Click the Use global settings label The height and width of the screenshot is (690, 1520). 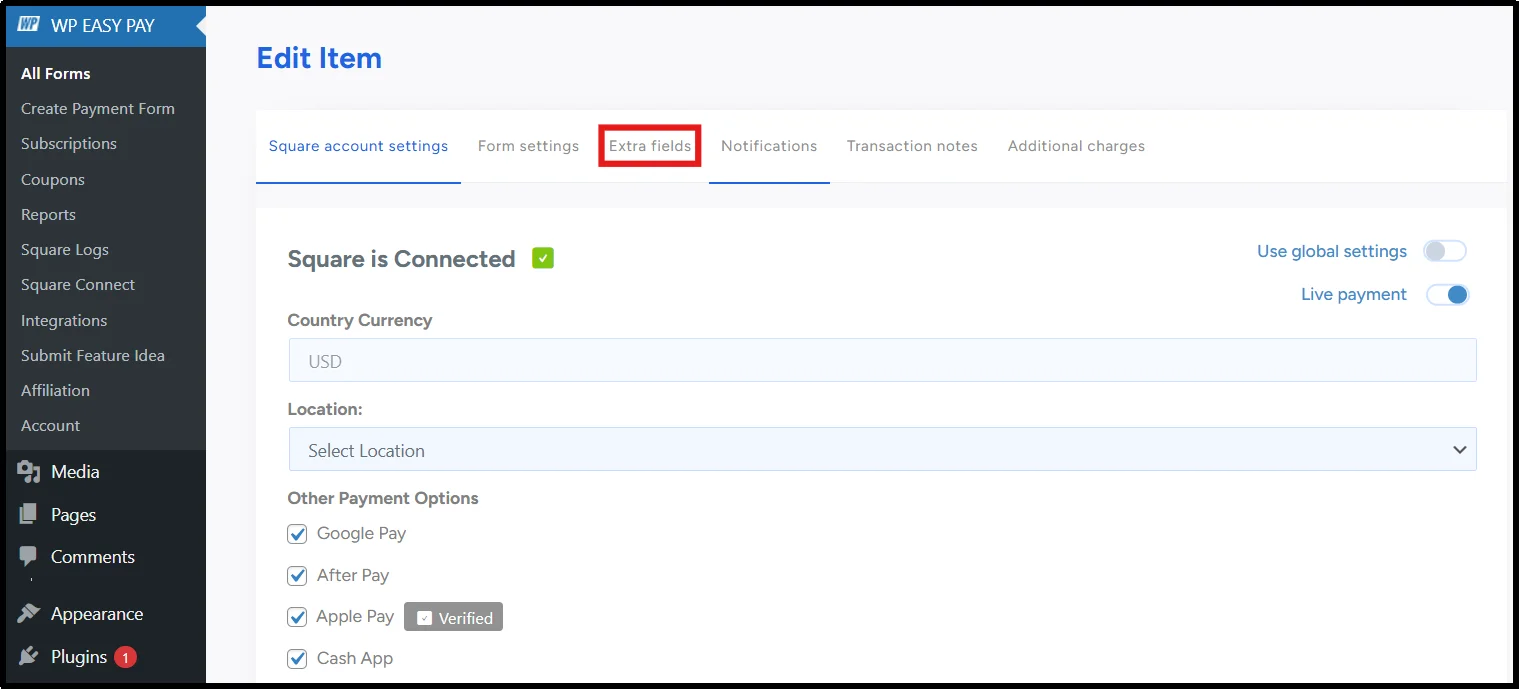click(x=1332, y=251)
